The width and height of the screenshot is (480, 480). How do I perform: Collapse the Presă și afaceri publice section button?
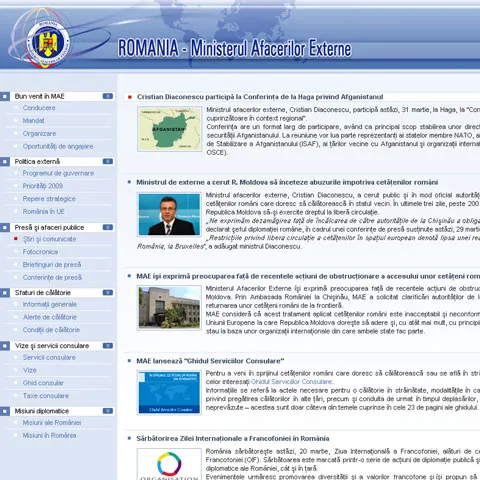coord(108,227)
